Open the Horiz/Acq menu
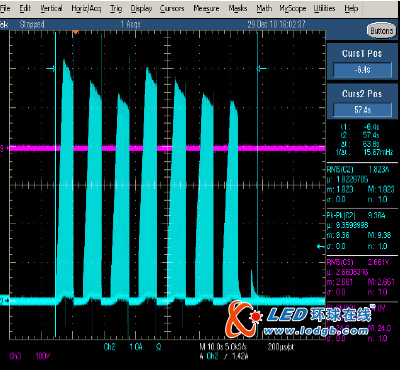The width and height of the screenshot is (400, 370). [x=86, y=9]
